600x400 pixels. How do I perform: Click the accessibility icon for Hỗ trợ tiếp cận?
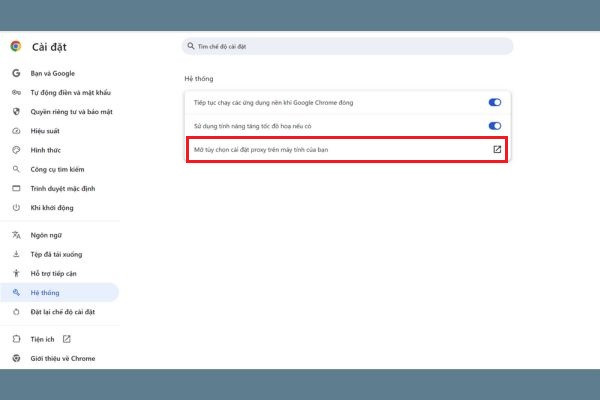coord(16,273)
